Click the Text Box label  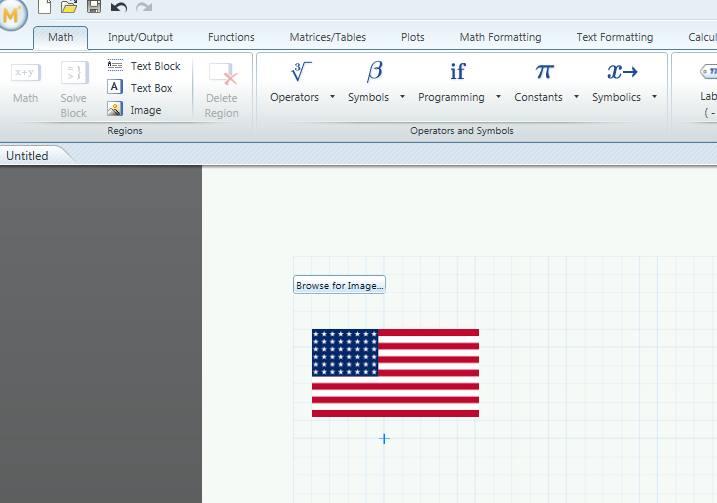tap(151, 88)
